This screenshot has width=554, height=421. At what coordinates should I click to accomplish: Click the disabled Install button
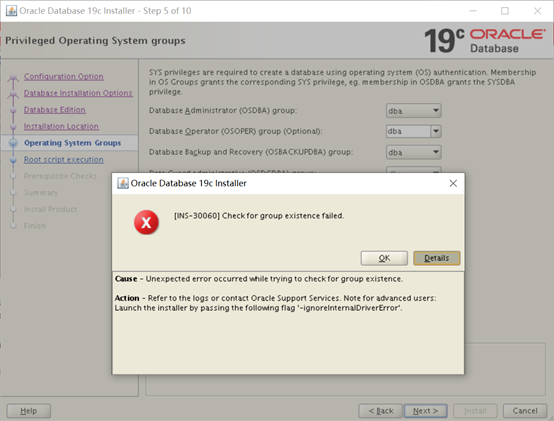[x=475, y=411]
